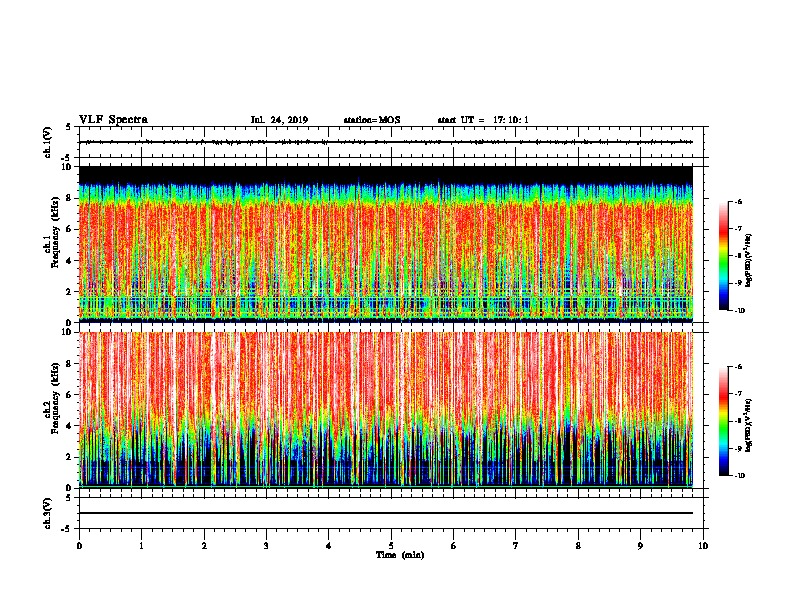Click the "-5" volt tick on ch.3(V) axis
792x612 pixels.
(x=67, y=529)
